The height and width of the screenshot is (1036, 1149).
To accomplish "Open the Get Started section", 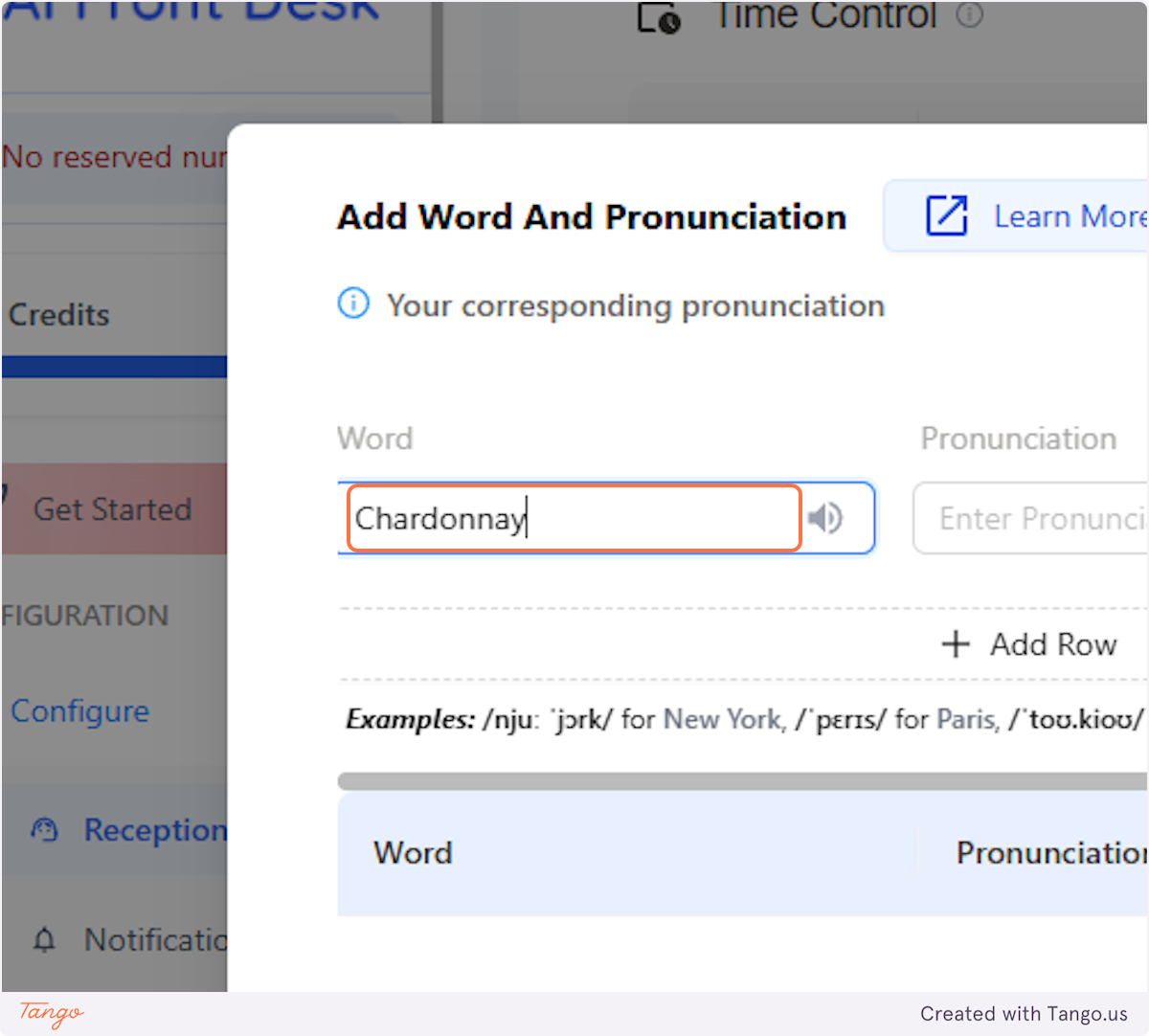I will 114,508.
